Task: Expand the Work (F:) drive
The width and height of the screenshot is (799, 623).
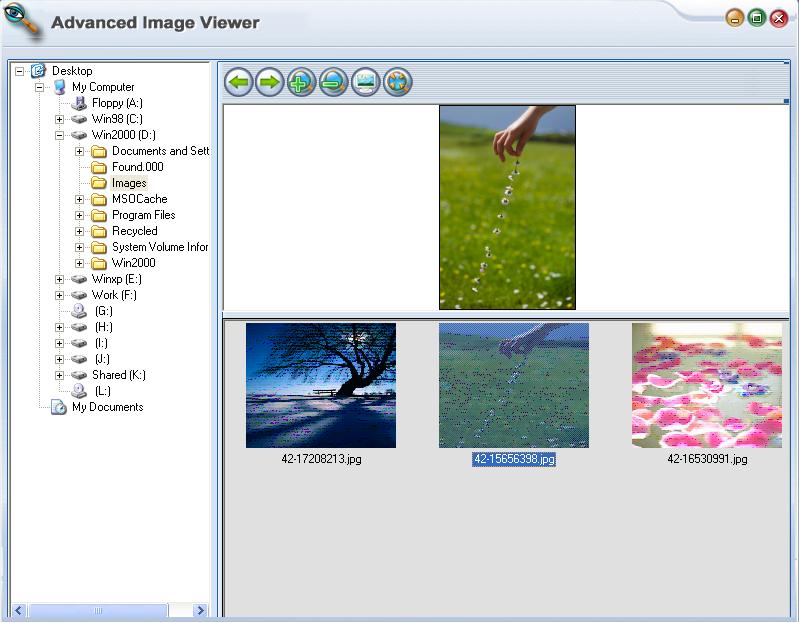Action: [x=60, y=295]
